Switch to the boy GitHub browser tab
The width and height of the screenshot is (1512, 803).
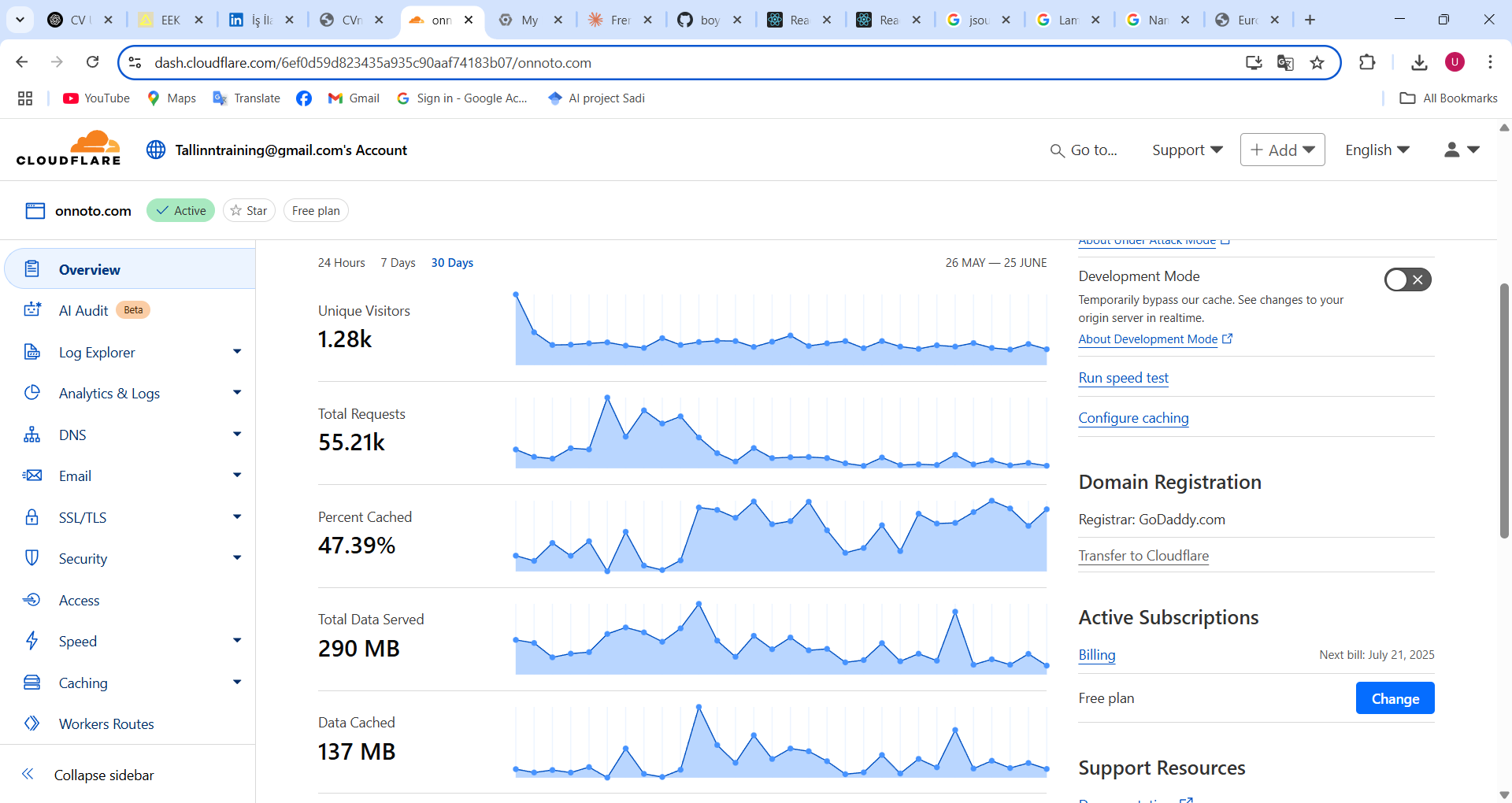710,20
